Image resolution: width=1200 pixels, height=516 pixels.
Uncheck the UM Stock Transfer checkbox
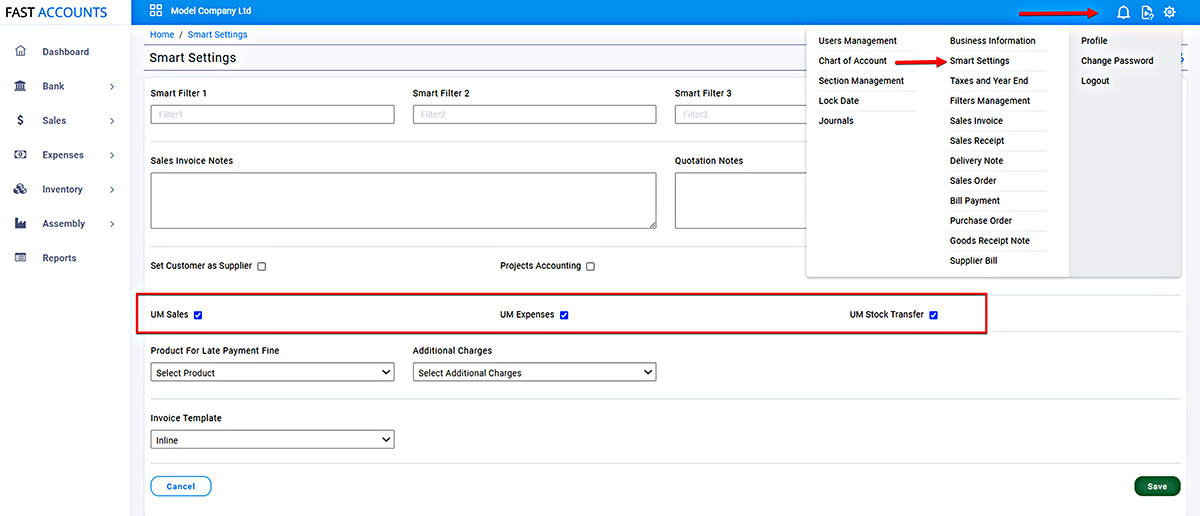pos(933,315)
